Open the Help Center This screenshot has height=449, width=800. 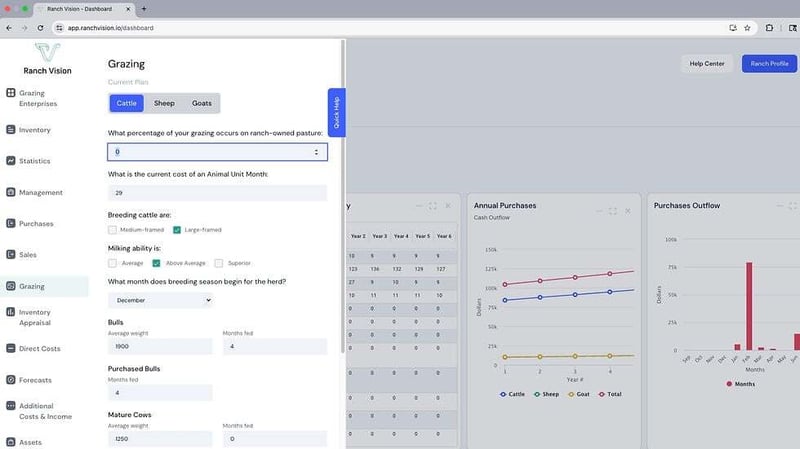tap(707, 64)
